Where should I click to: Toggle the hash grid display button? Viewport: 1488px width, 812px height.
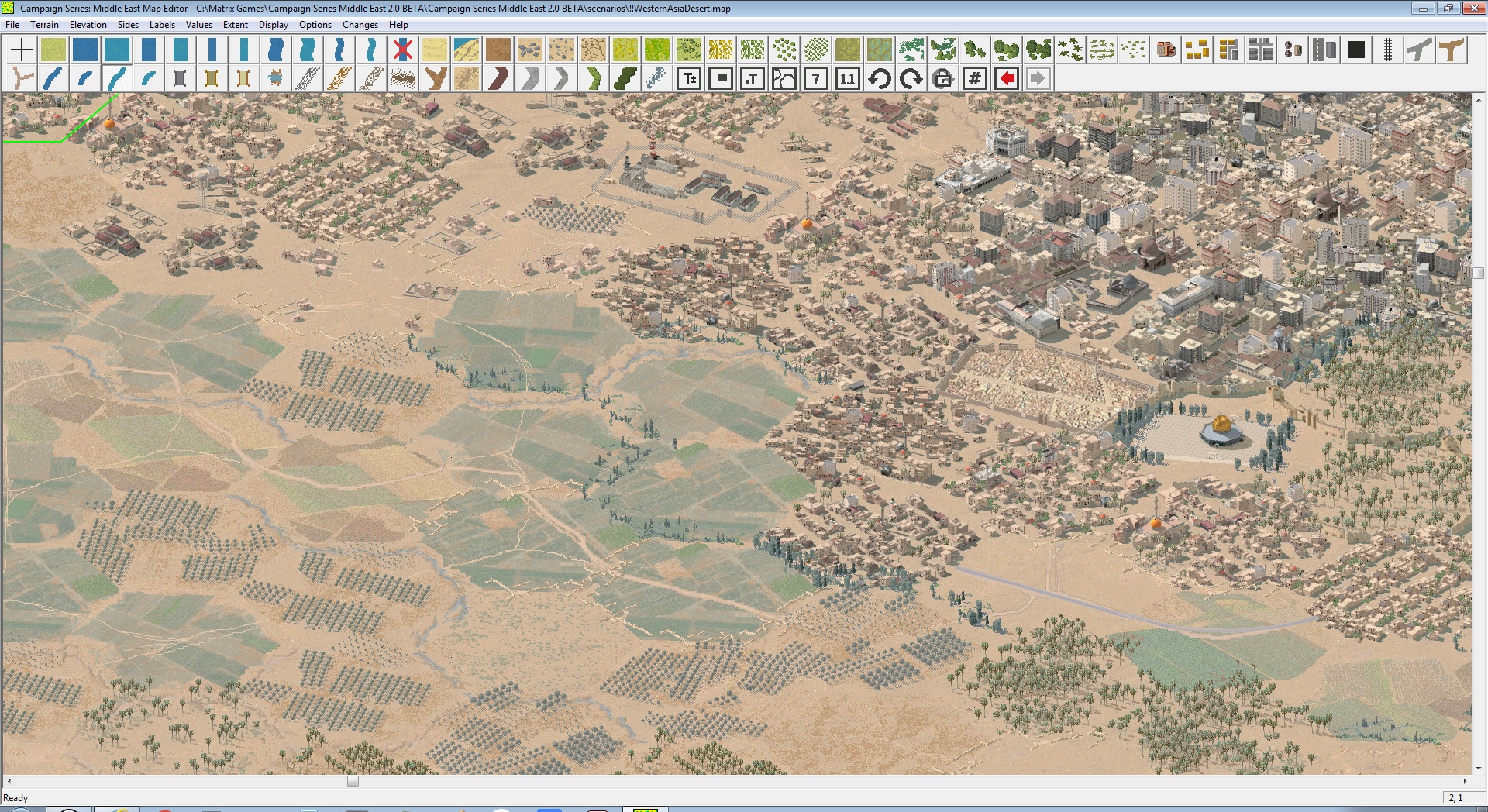coord(974,78)
